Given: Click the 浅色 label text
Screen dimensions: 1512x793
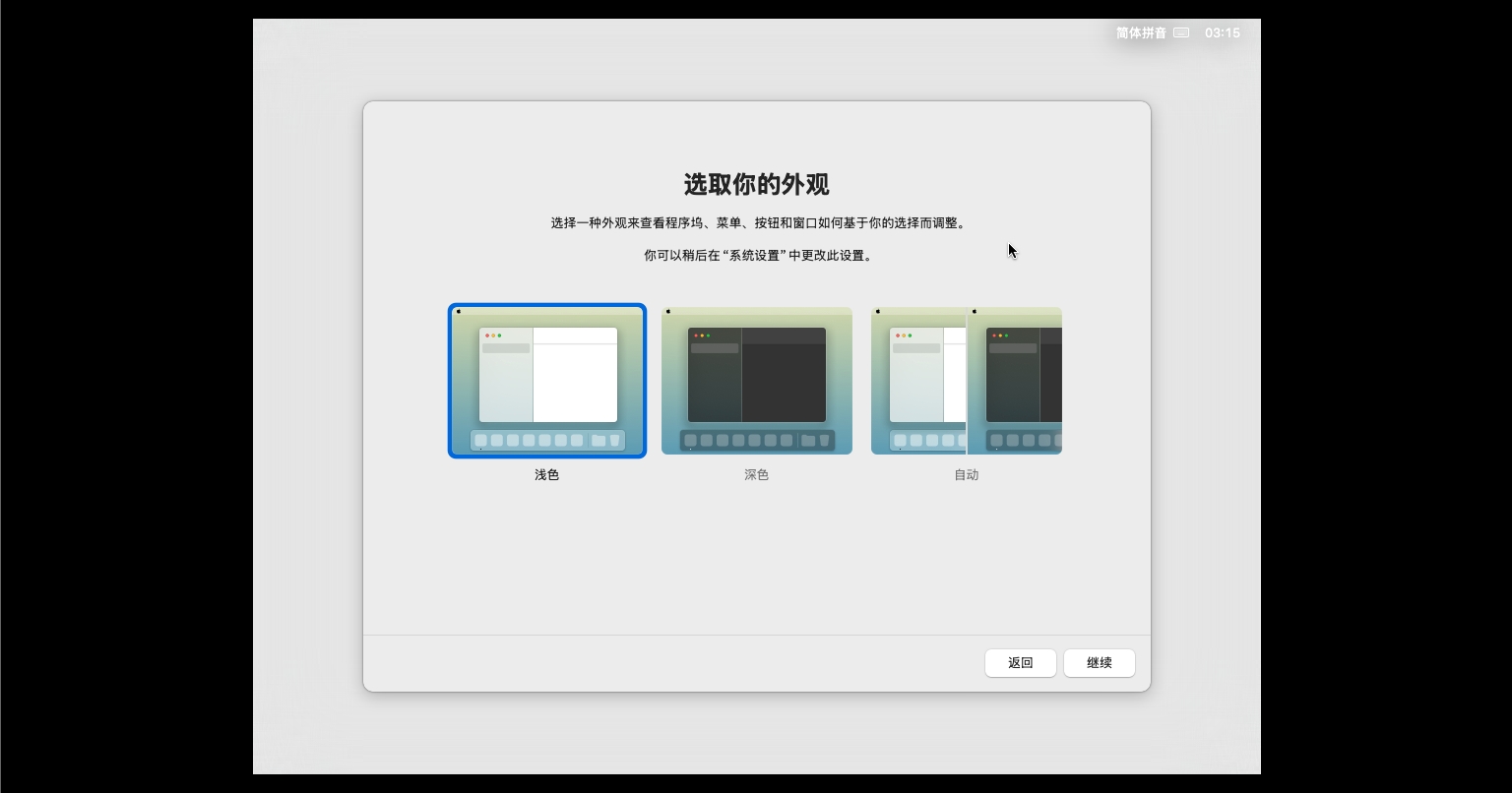Looking at the screenshot, I should [x=547, y=475].
